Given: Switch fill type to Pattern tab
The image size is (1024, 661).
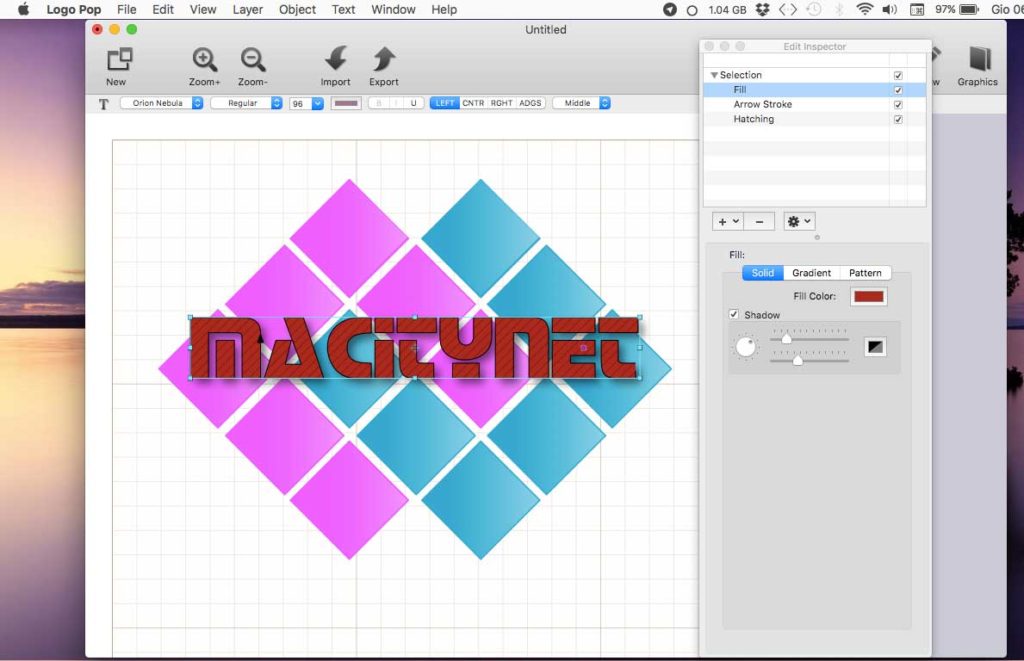Looking at the screenshot, I should 865,273.
